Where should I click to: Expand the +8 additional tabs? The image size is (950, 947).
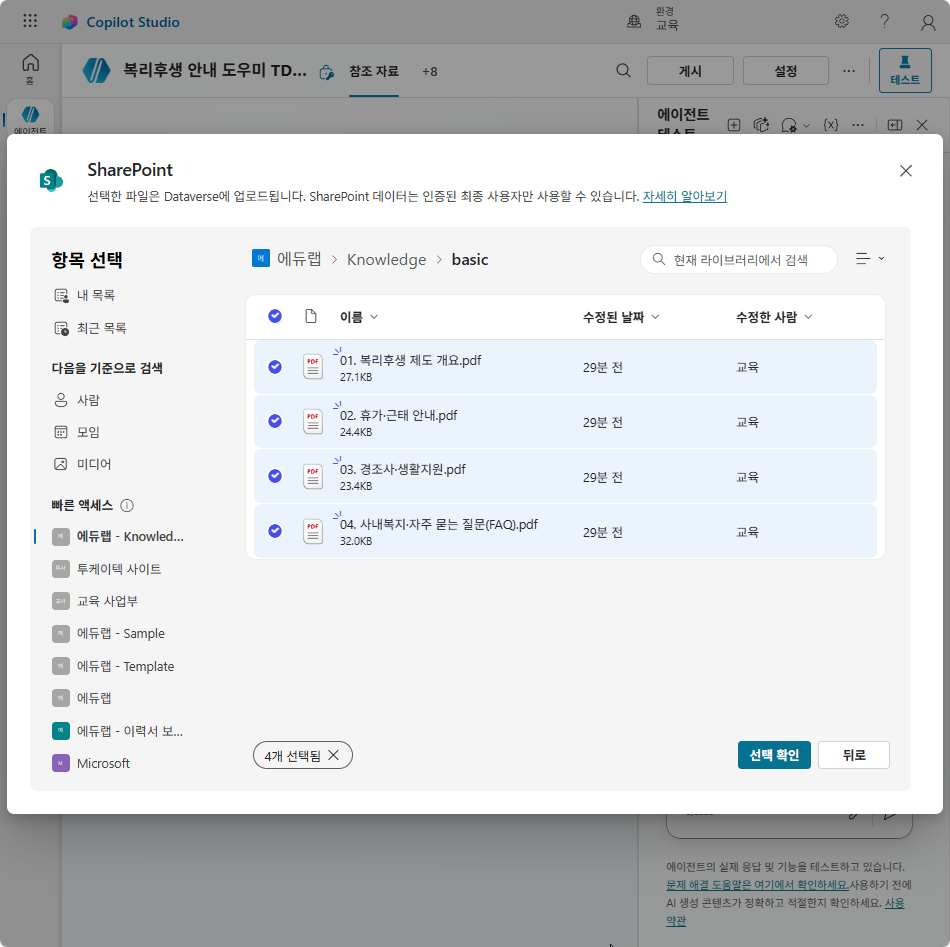(430, 71)
